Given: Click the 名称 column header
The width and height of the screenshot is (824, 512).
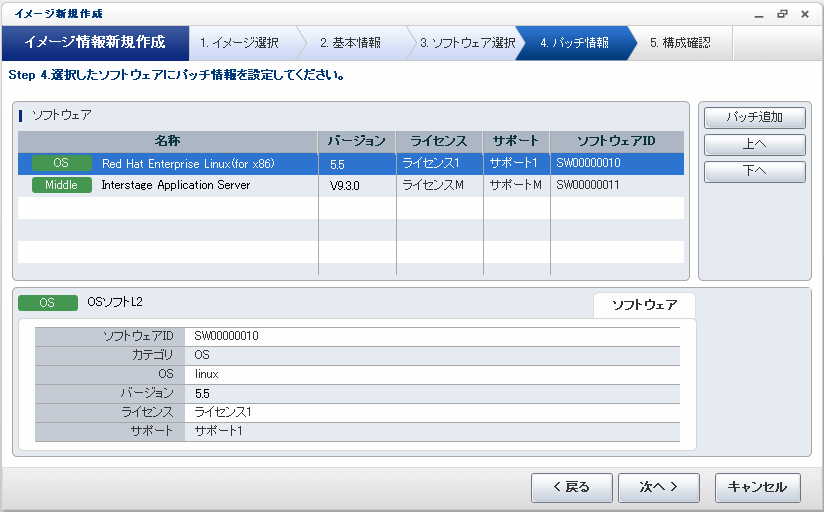Looking at the screenshot, I should tap(168, 141).
